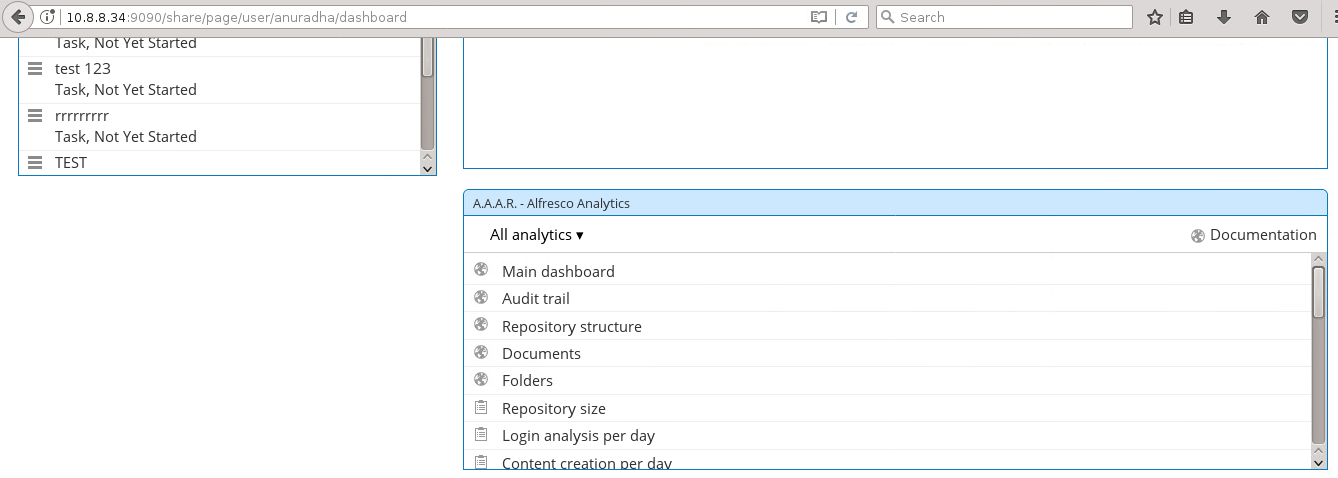Go back using the browser back arrow
This screenshot has height=478, width=1338.
[18, 17]
